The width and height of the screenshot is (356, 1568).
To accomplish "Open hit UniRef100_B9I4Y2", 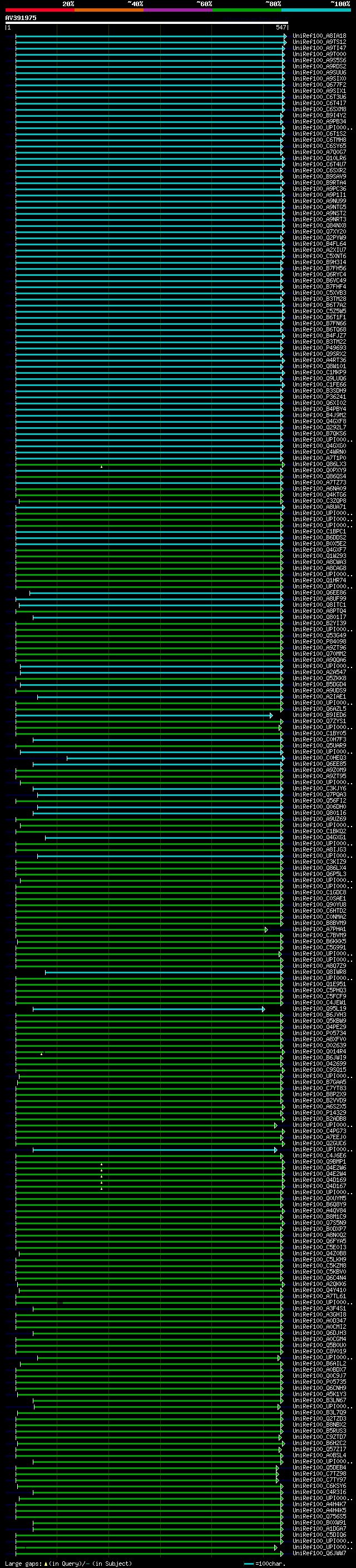I will tap(319, 116).
